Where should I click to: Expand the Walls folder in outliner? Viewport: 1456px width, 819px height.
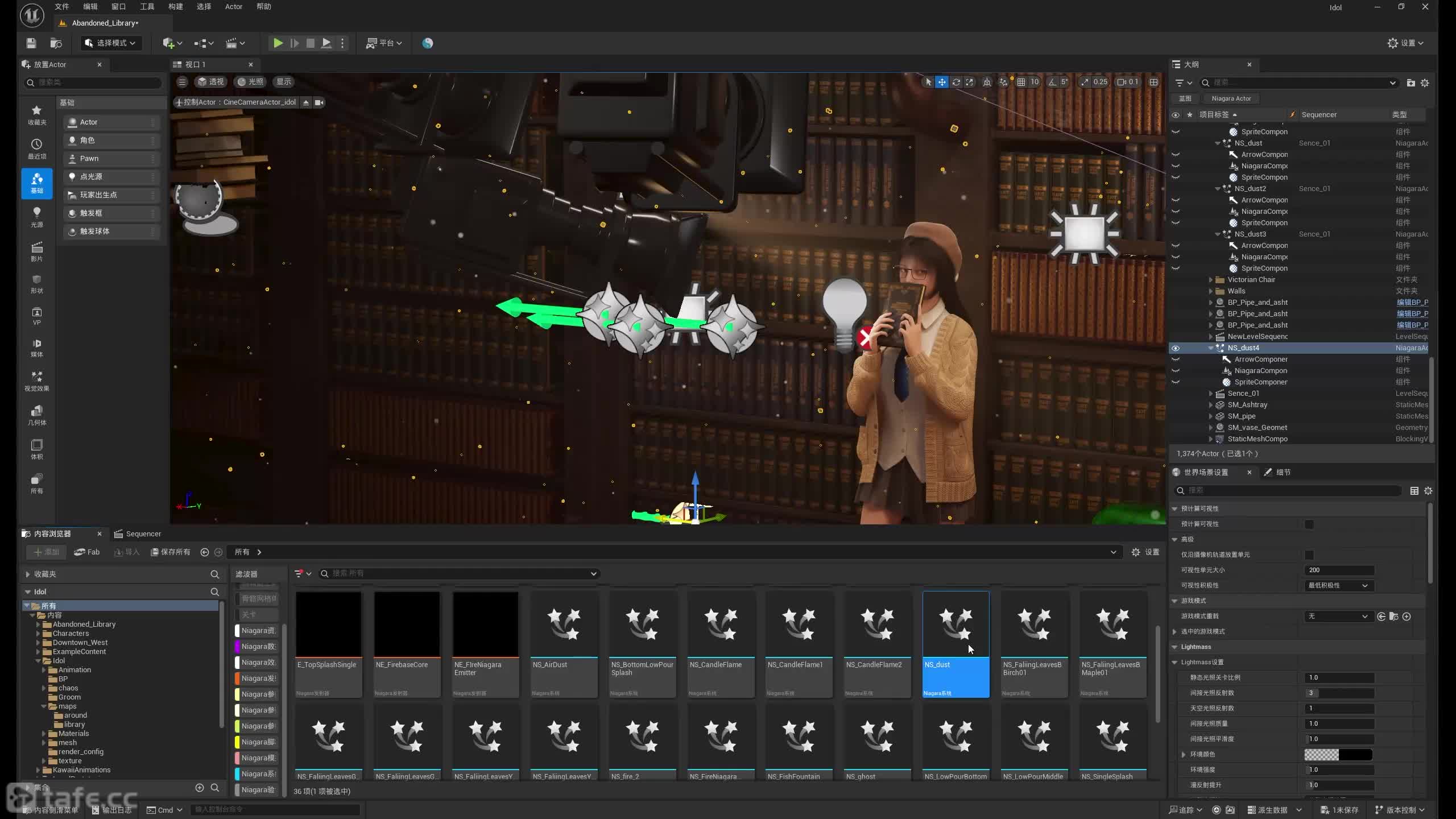[1210, 291]
